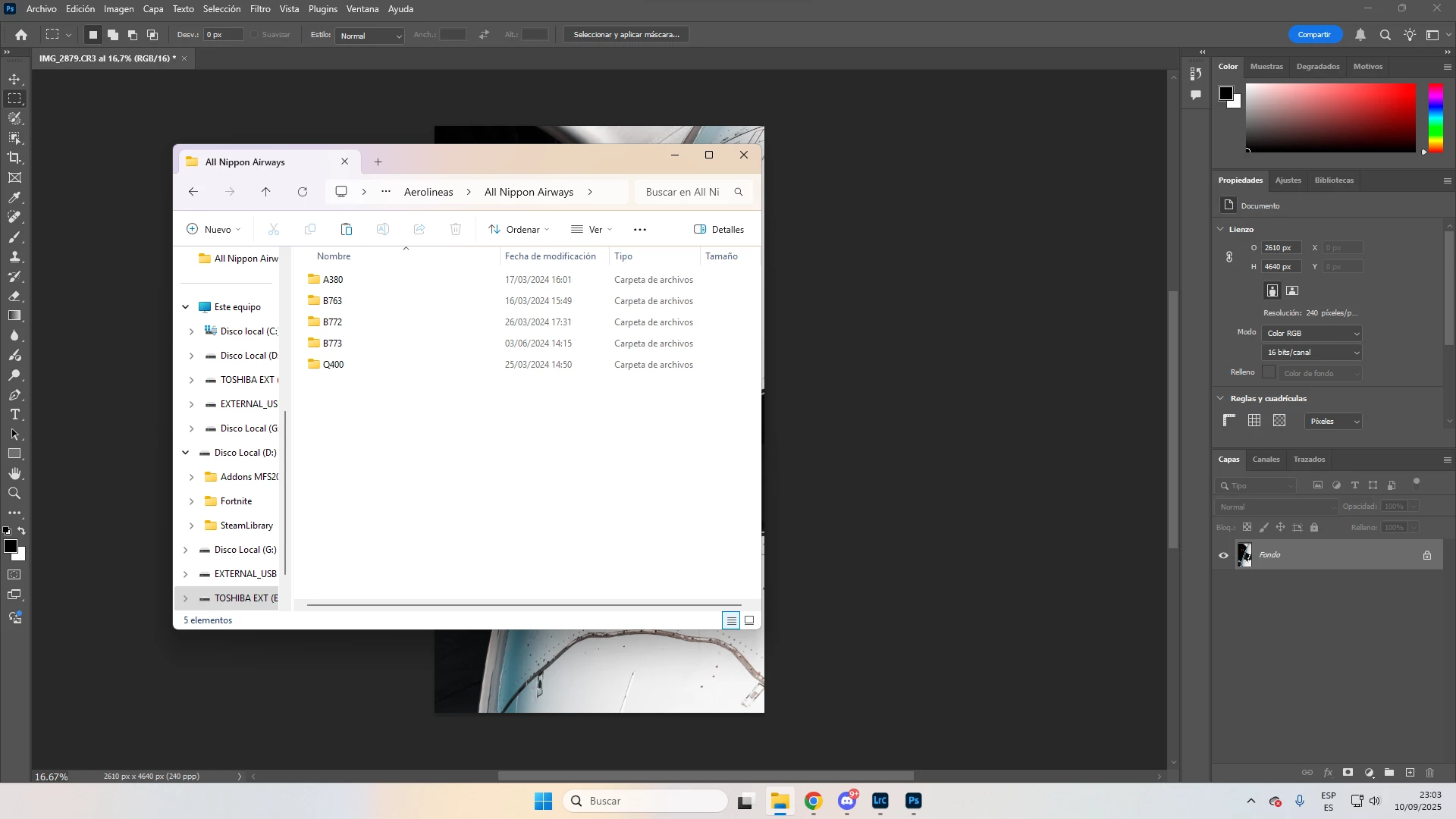Select the Hand tool

(x=14, y=474)
